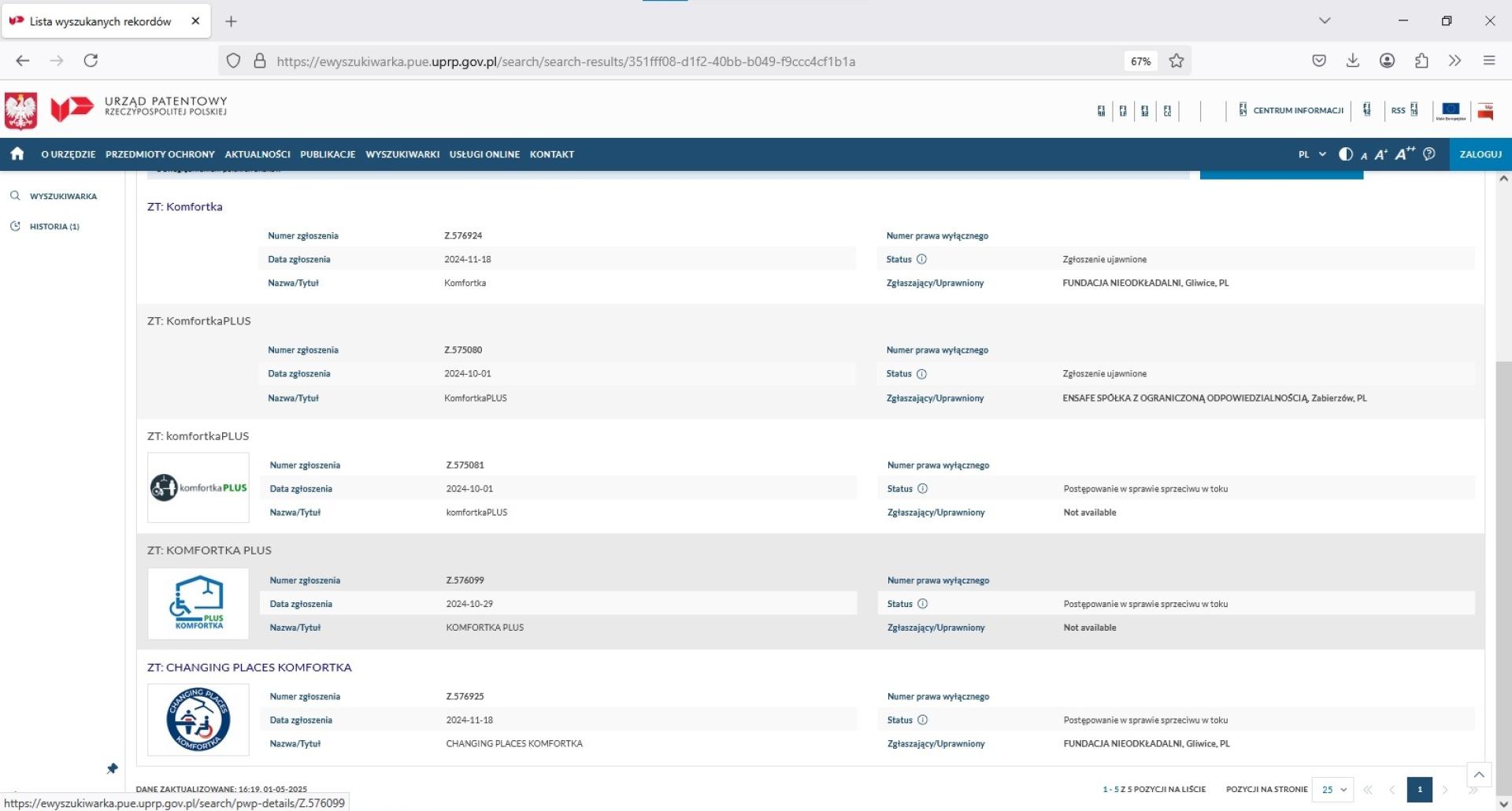Expand the PL language dropdown
The width and height of the screenshot is (1512, 811).
click(1312, 154)
